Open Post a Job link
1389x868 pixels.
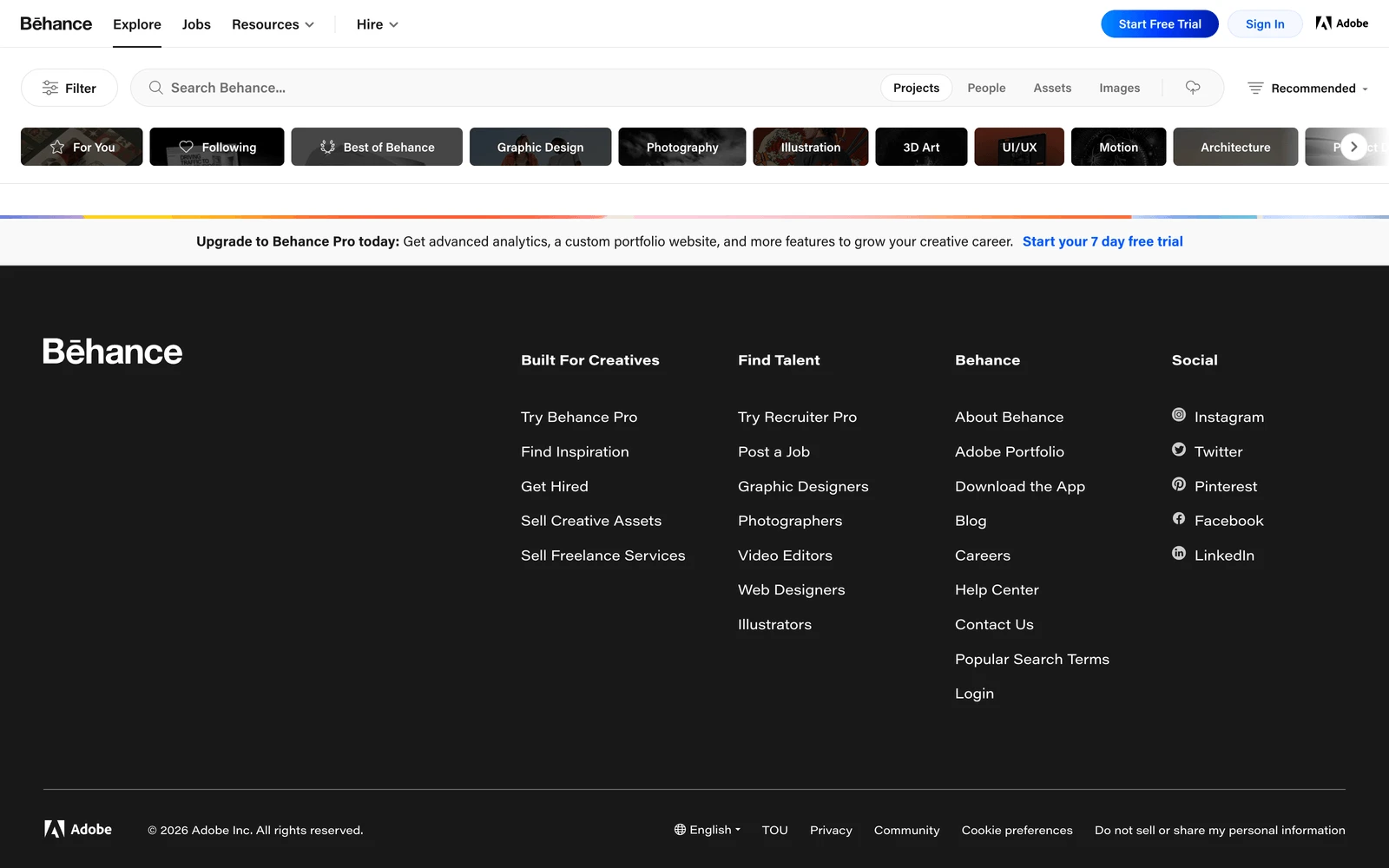[773, 451]
